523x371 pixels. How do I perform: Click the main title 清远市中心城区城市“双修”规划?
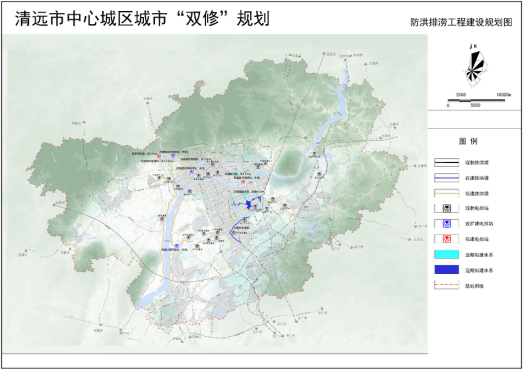(x=142, y=18)
